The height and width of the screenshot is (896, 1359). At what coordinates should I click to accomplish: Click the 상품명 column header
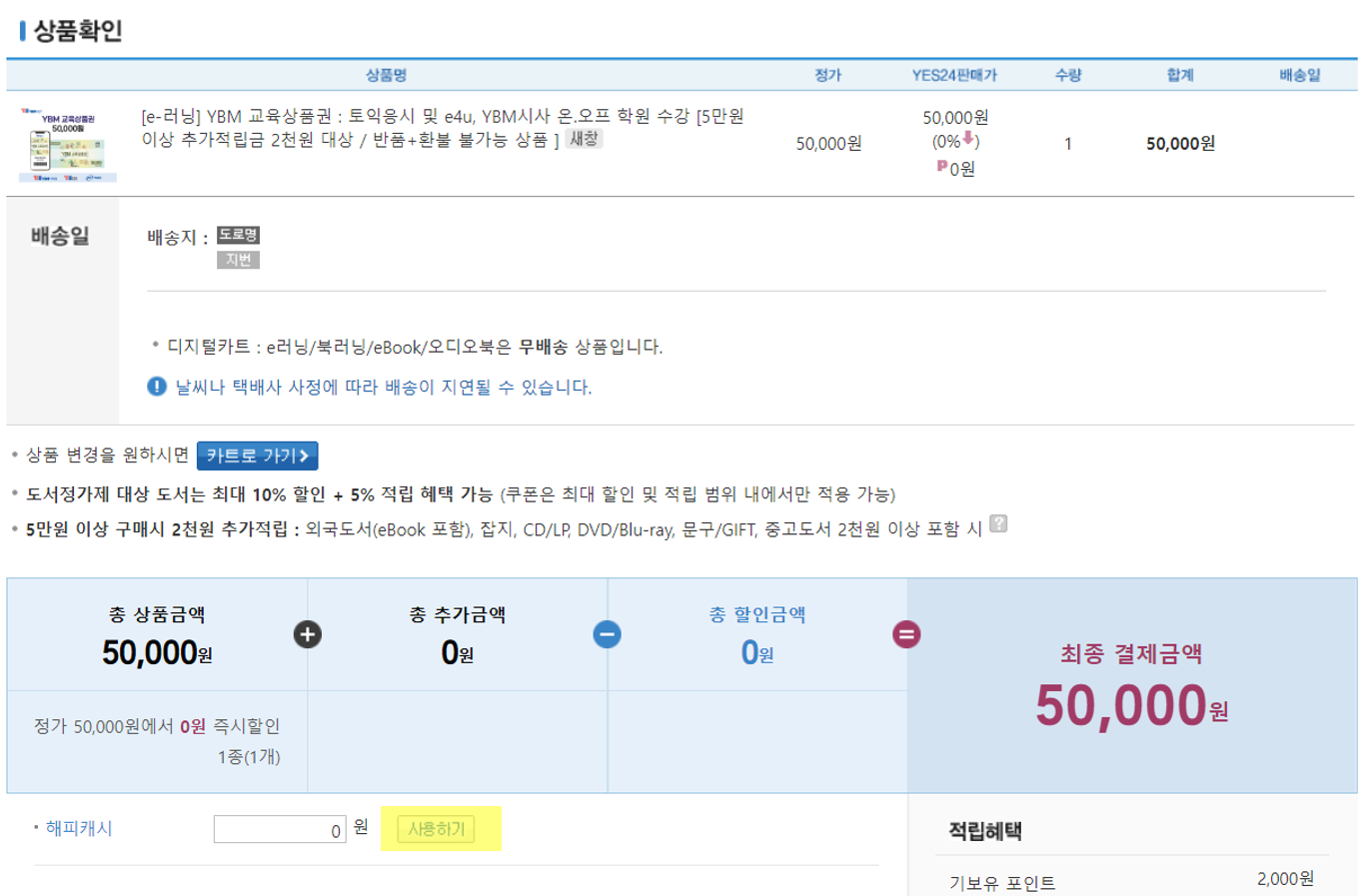386,75
